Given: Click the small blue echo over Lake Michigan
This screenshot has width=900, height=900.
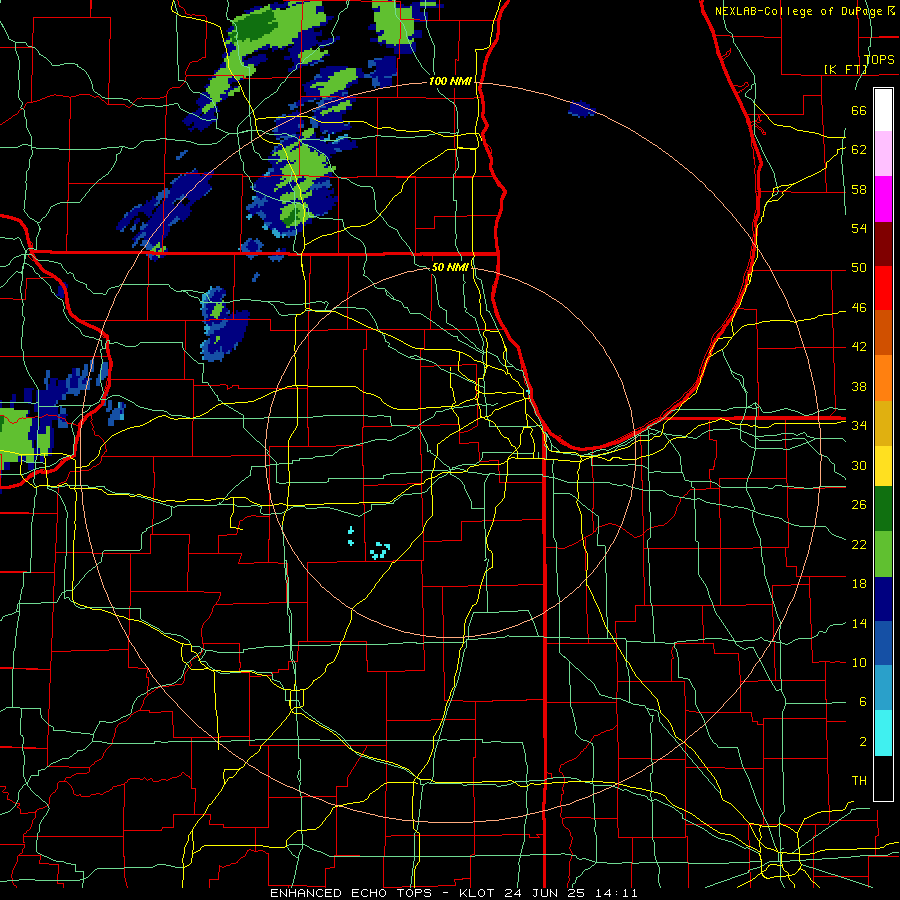Looking at the screenshot, I should coord(582,108).
